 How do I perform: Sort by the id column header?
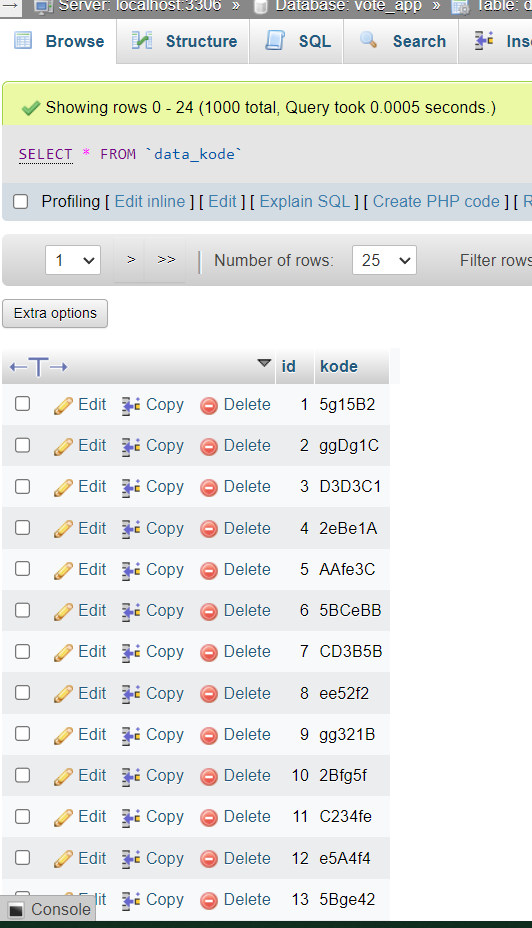[289, 367]
